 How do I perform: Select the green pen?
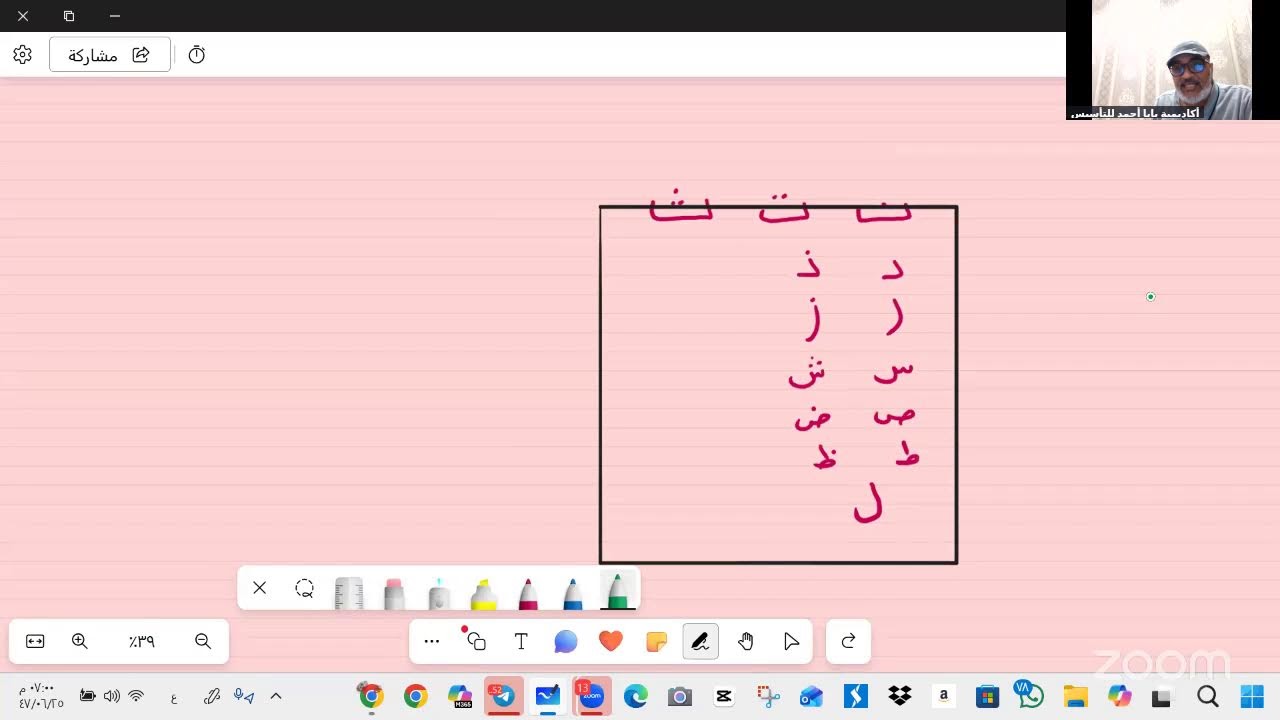click(618, 590)
